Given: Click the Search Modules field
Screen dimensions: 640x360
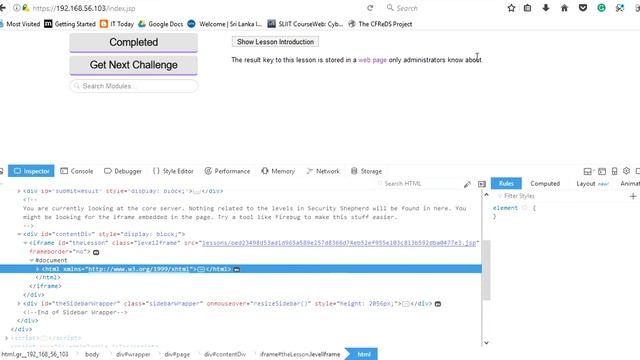Looking at the screenshot, I should click(133, 86).
